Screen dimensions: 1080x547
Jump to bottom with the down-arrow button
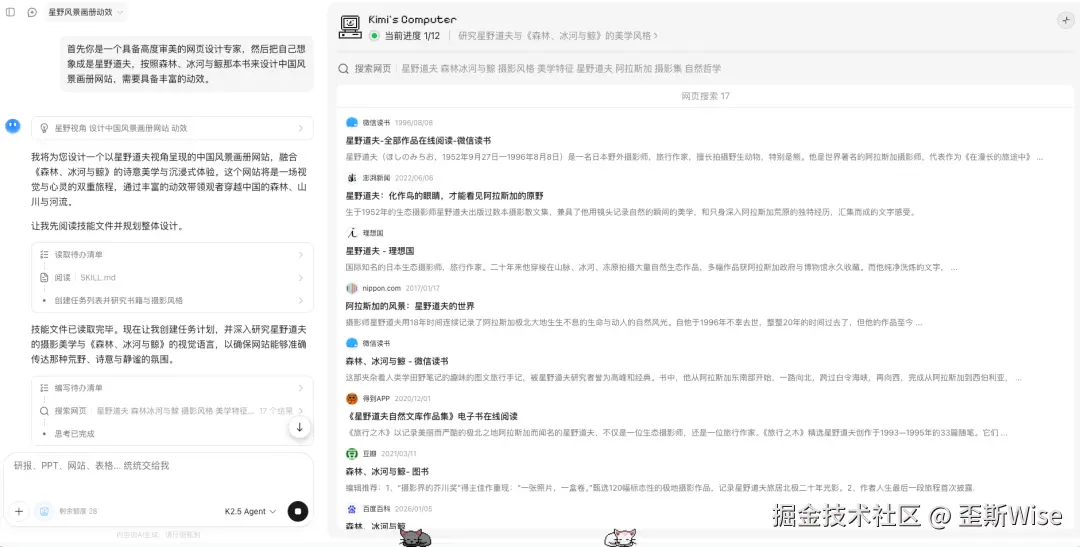pyautogui.click(x=300, y=427)
